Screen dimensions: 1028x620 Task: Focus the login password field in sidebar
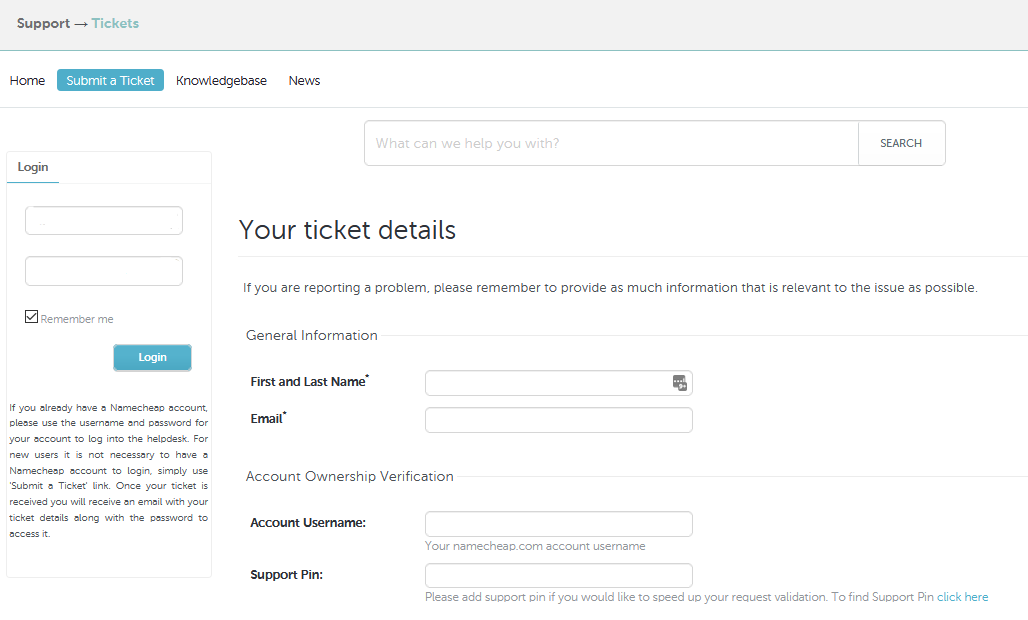(x=104, y=271)
